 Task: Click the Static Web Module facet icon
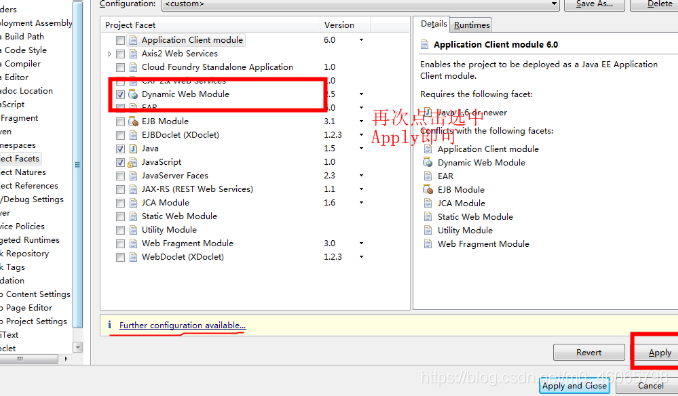point(133,216)
